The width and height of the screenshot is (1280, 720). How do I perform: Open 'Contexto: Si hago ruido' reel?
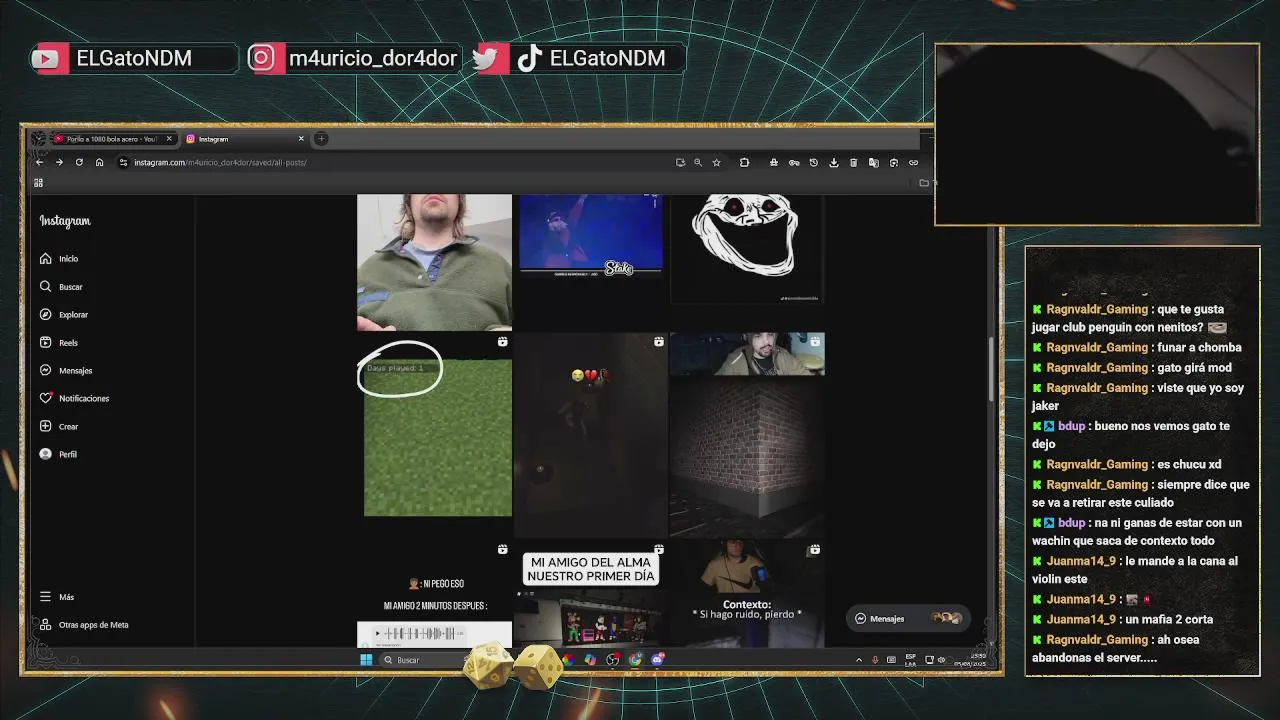pyautogui.click(x=747, y=595)
